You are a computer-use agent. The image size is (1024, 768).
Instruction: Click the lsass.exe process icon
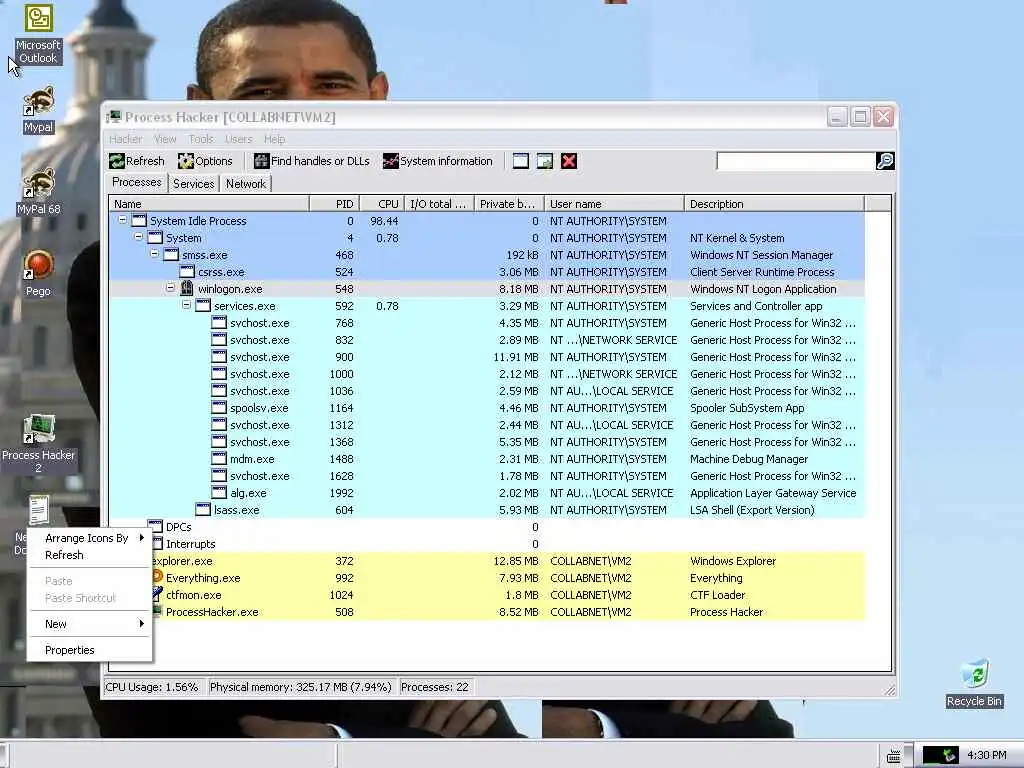[x=203, y=509]
